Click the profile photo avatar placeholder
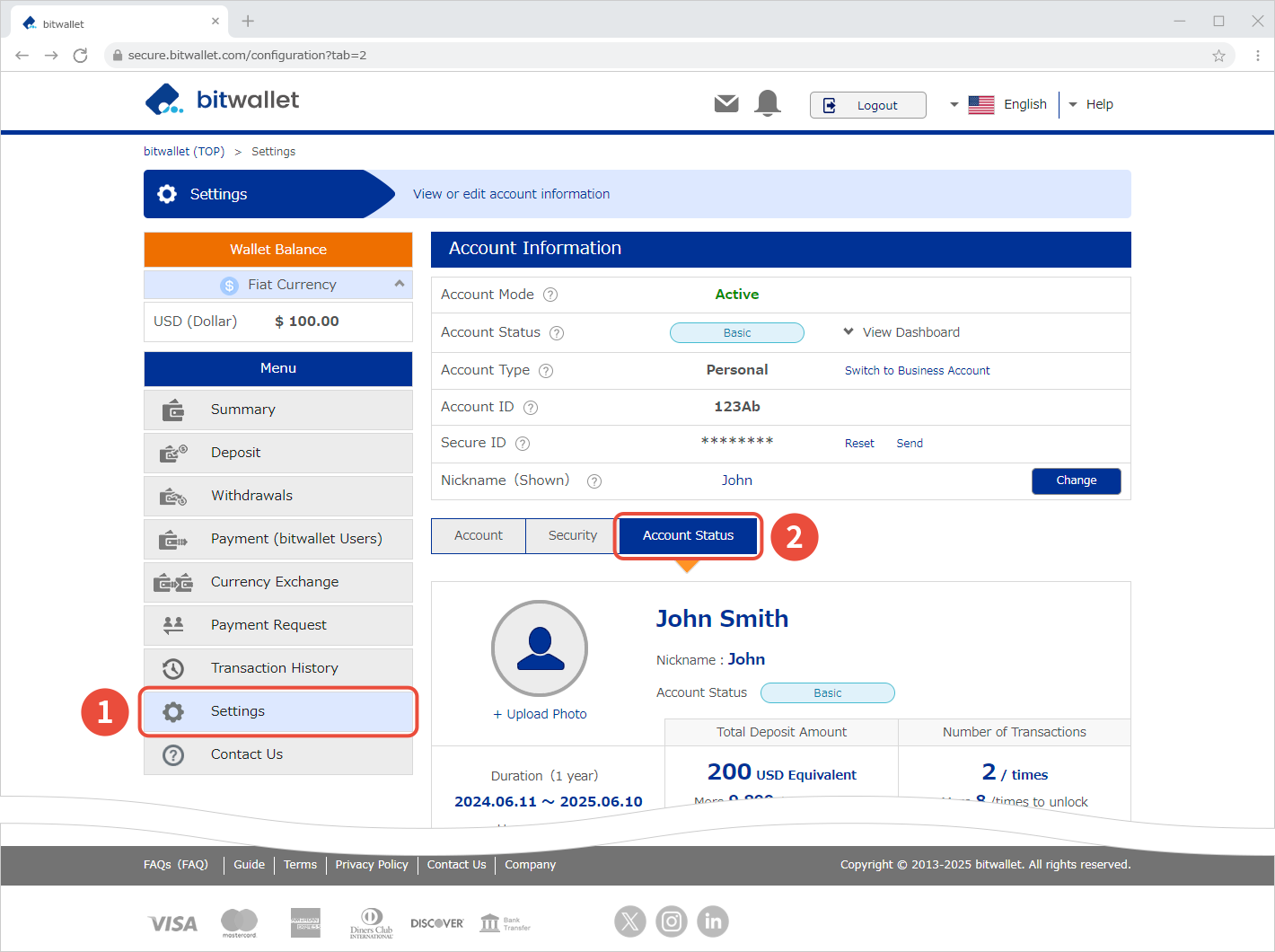This screenshot has height=952, width=1275. point(540,648)
